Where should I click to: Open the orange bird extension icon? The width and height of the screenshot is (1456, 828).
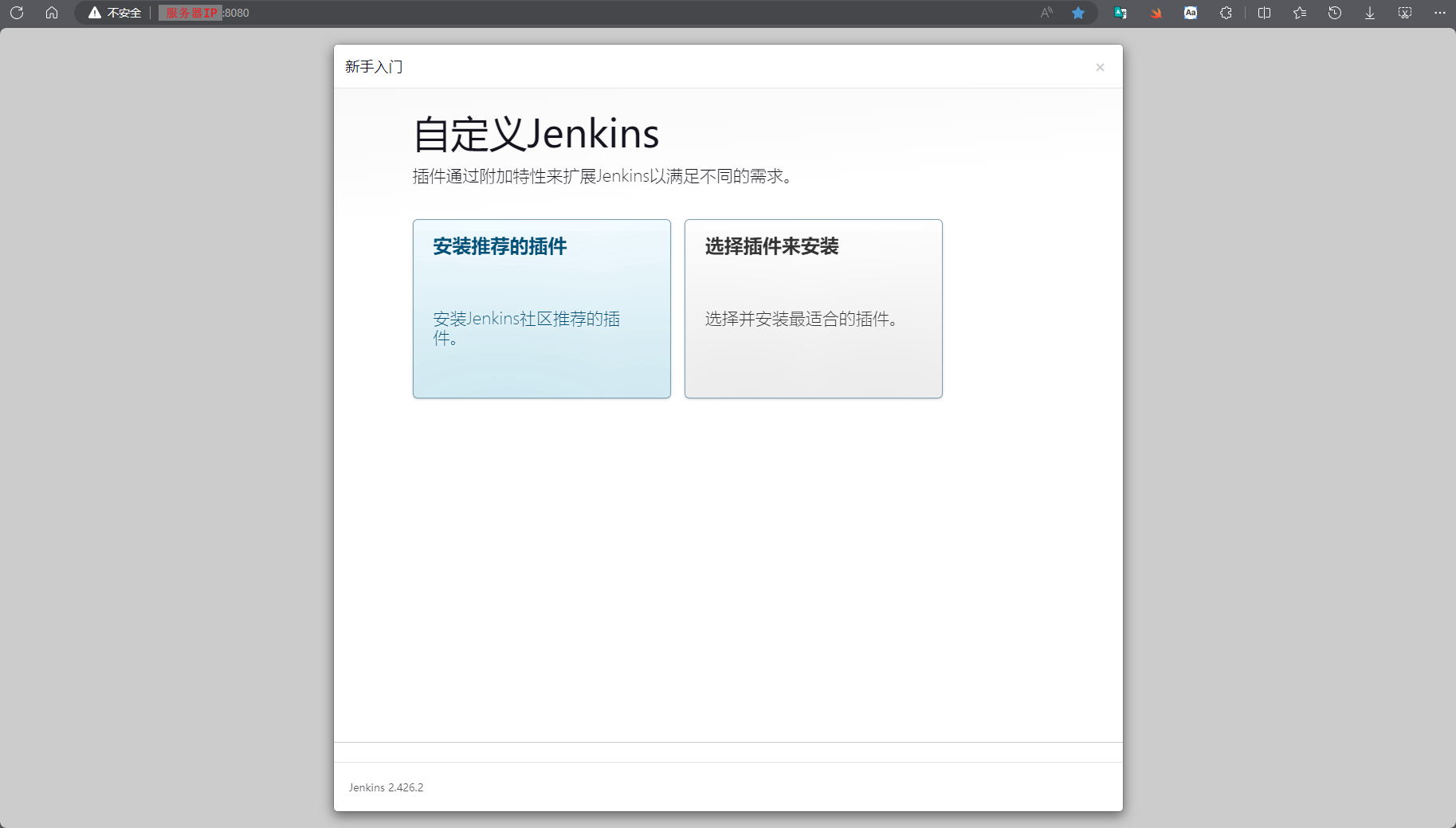coord(1156,13)
